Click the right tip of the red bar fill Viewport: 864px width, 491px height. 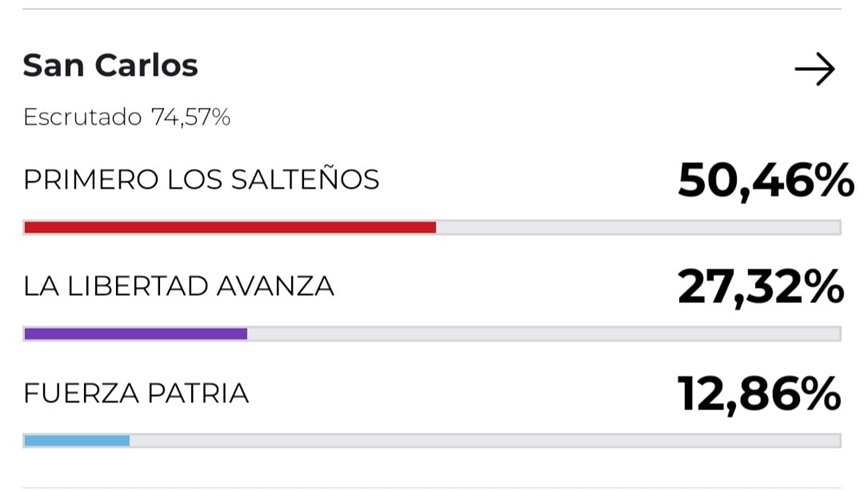pos(433,227)
